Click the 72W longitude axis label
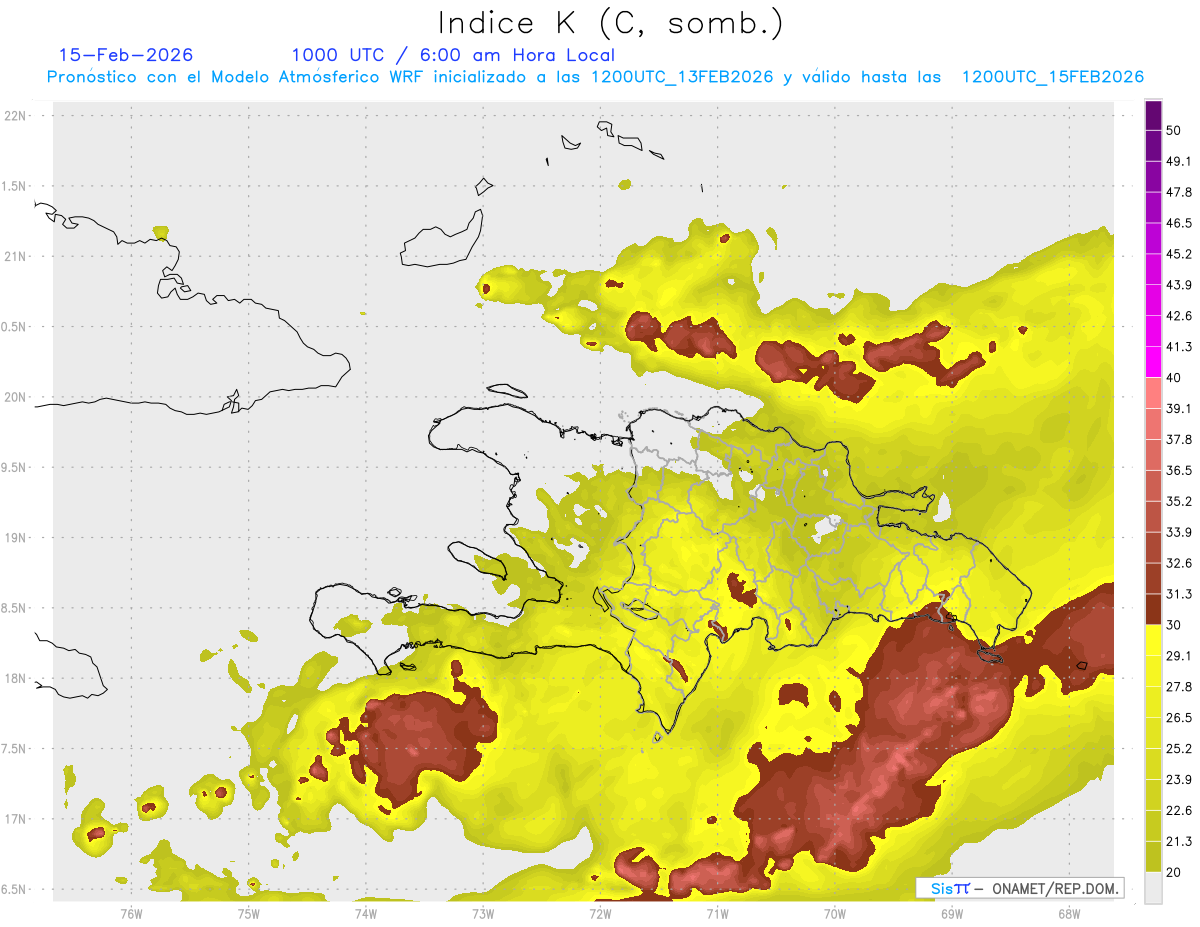Image resolution: width=1200 pixels, height=927 pixels. click(599, 913)
